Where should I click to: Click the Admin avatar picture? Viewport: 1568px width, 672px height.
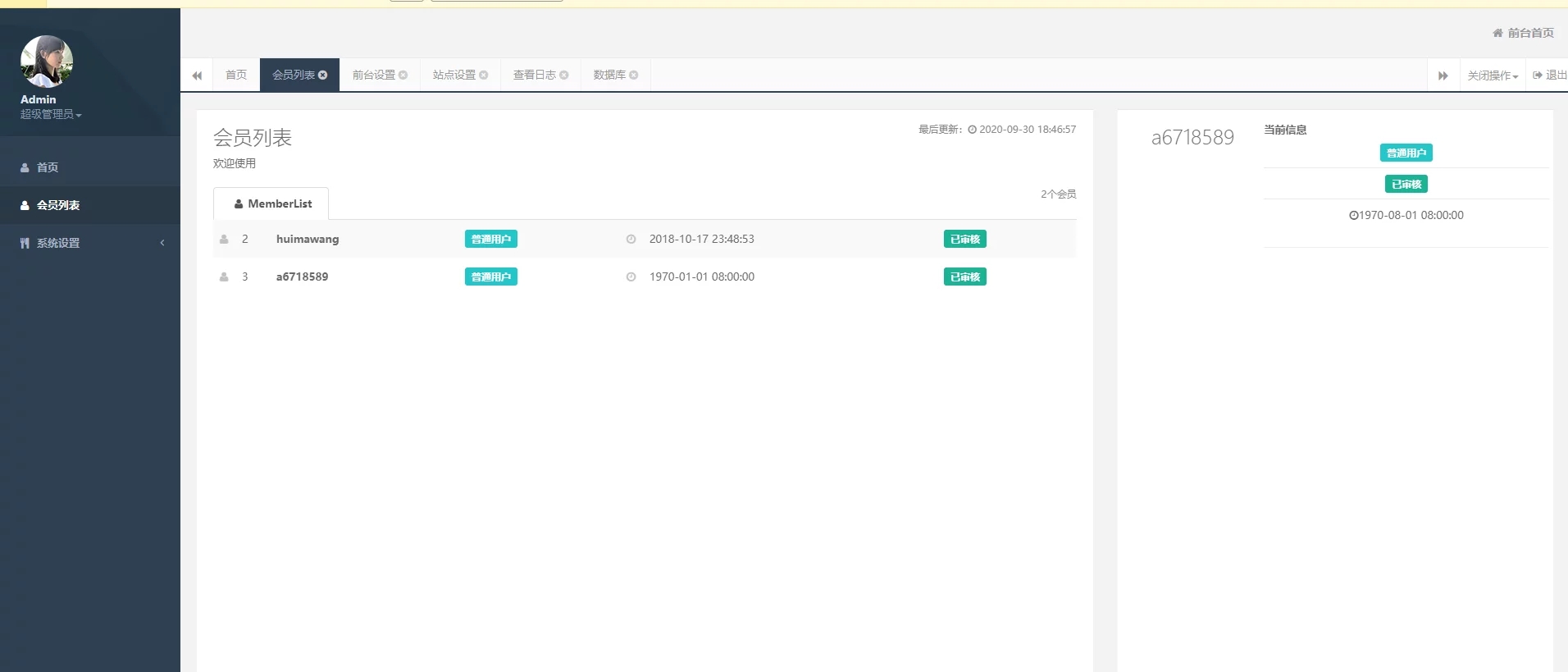click(47, 62)
